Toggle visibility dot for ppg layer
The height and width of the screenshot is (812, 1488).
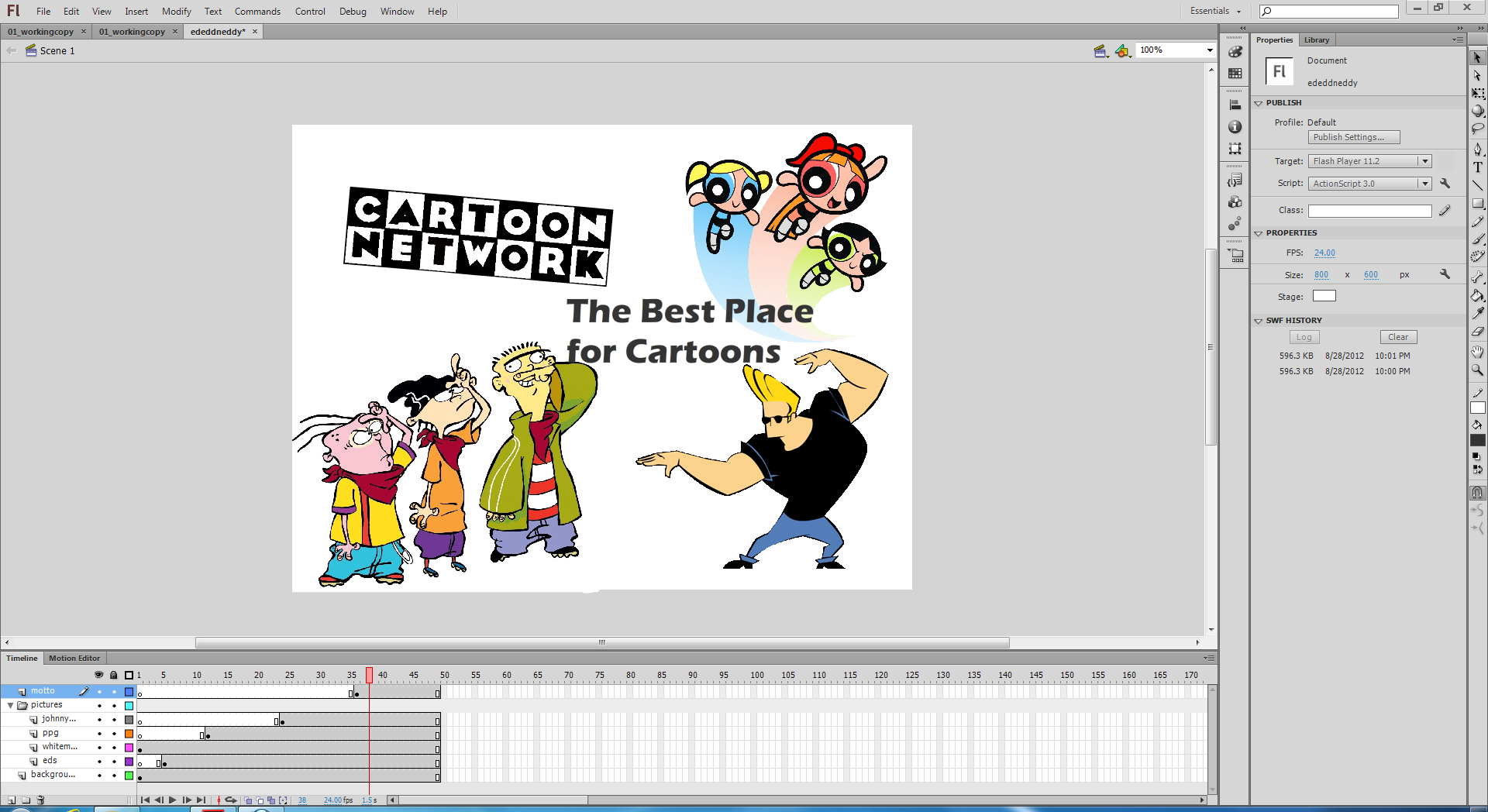point(99,734)
